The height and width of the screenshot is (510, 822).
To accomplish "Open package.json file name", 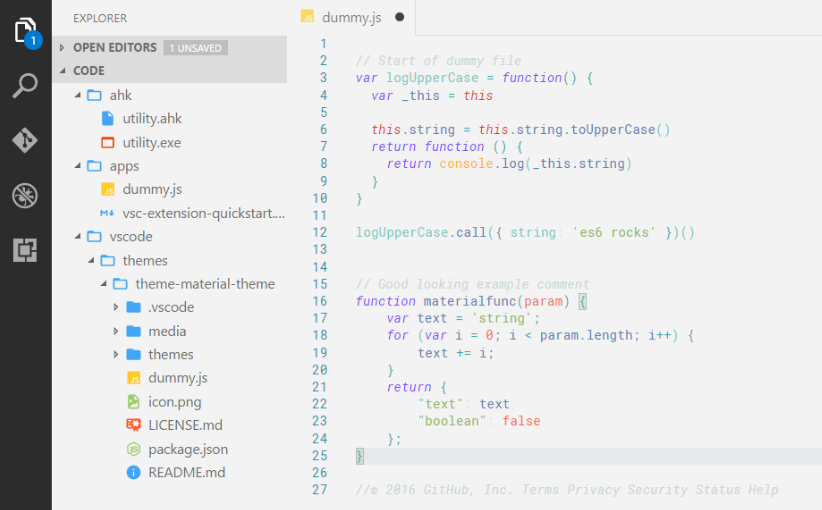I will point(188,449).
